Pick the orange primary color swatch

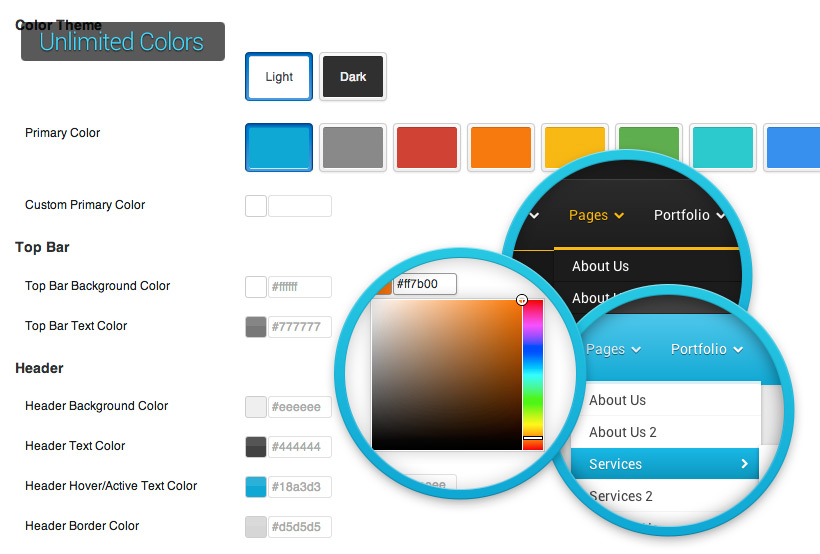(x=500, y=148)
